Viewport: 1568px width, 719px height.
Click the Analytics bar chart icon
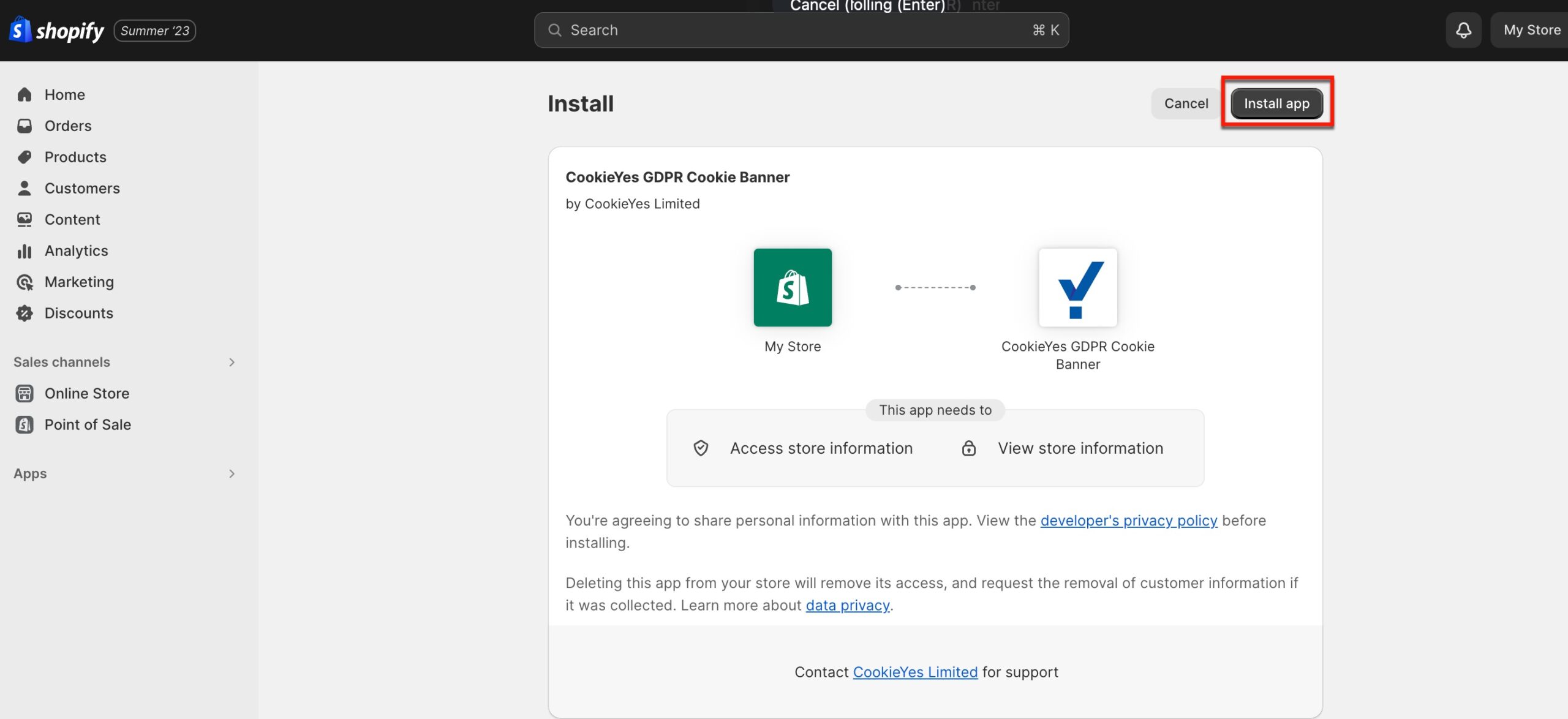[24, 250]
